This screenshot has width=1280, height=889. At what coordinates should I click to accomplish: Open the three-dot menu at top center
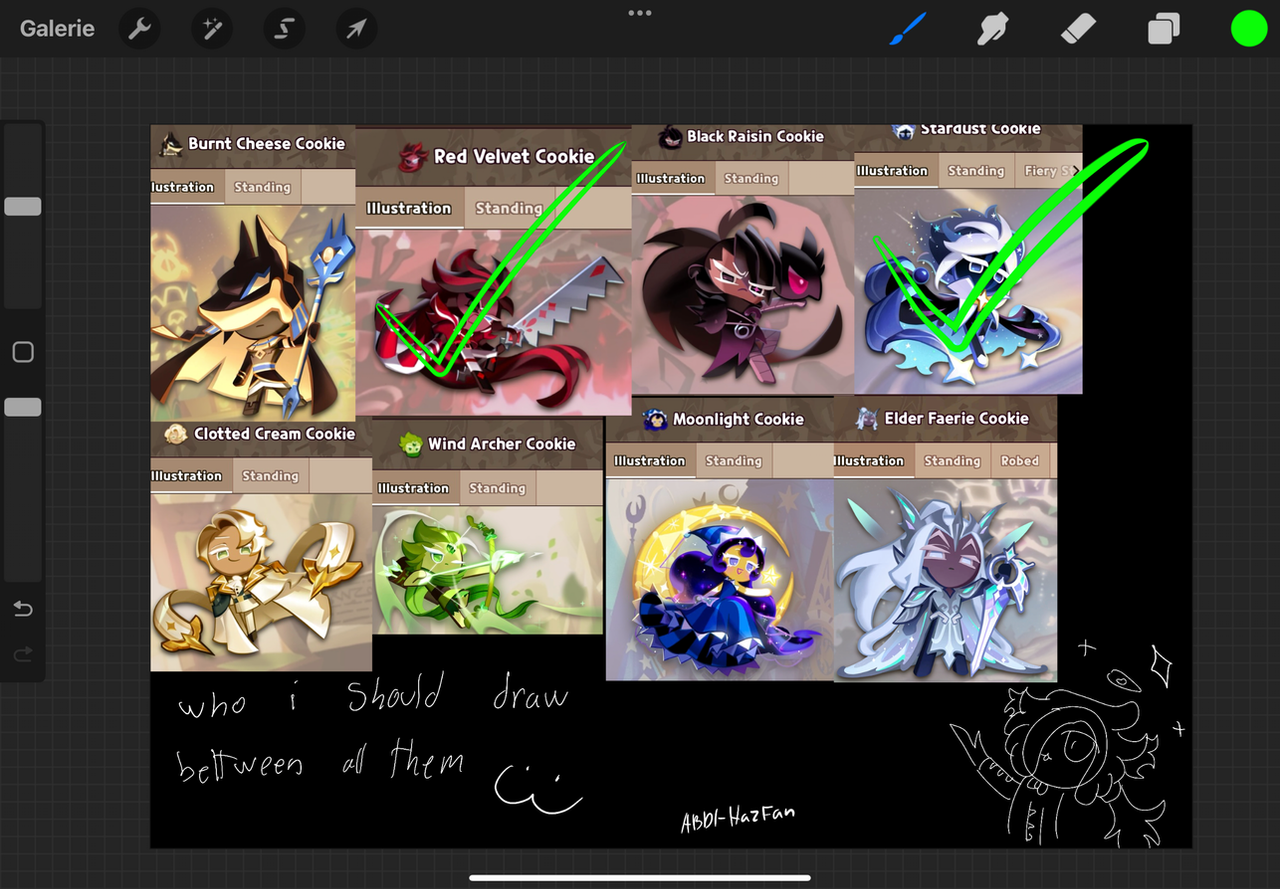[x=640, y=13]
